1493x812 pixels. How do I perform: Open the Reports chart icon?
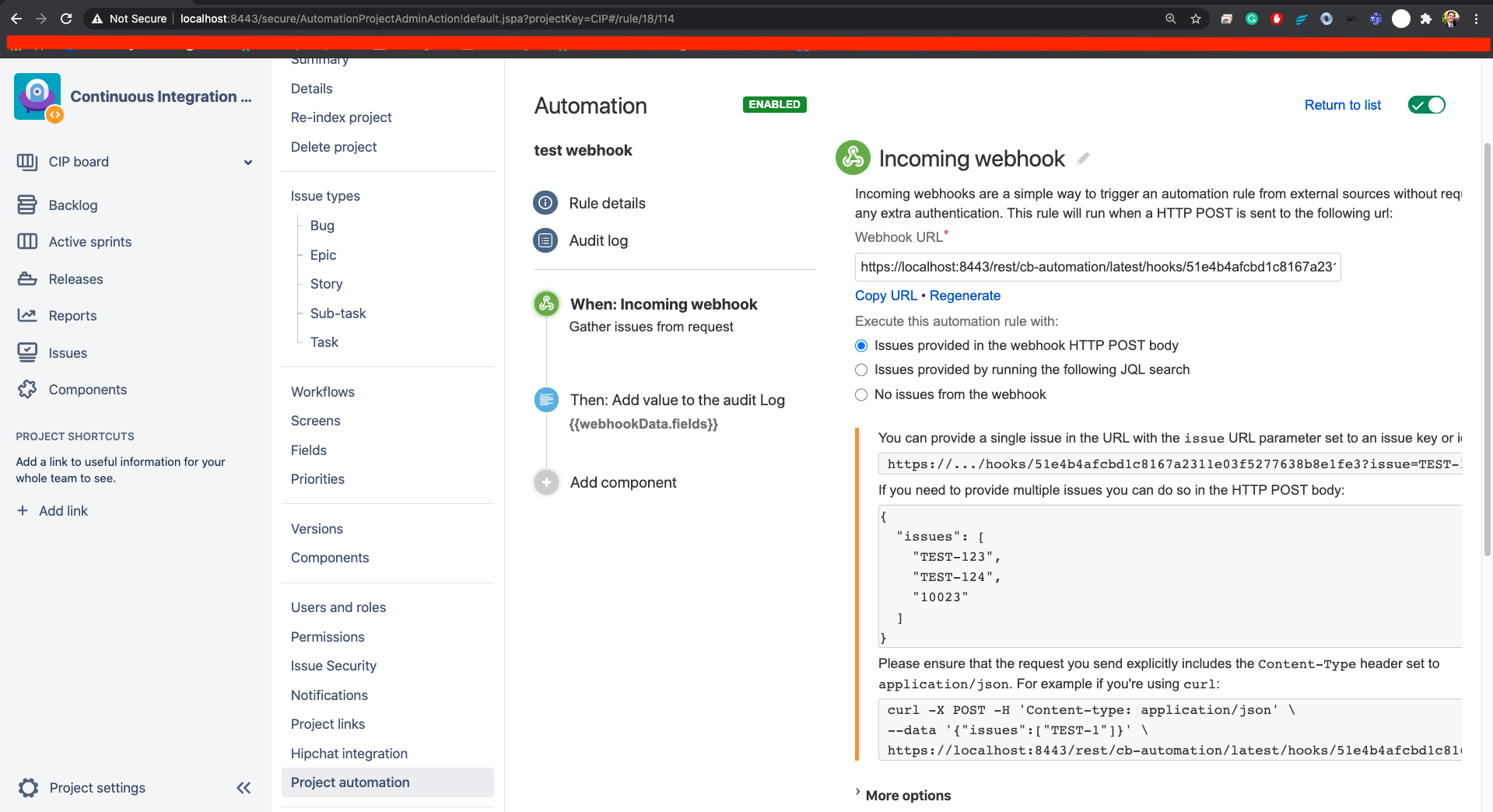click(x=27, y=315)
